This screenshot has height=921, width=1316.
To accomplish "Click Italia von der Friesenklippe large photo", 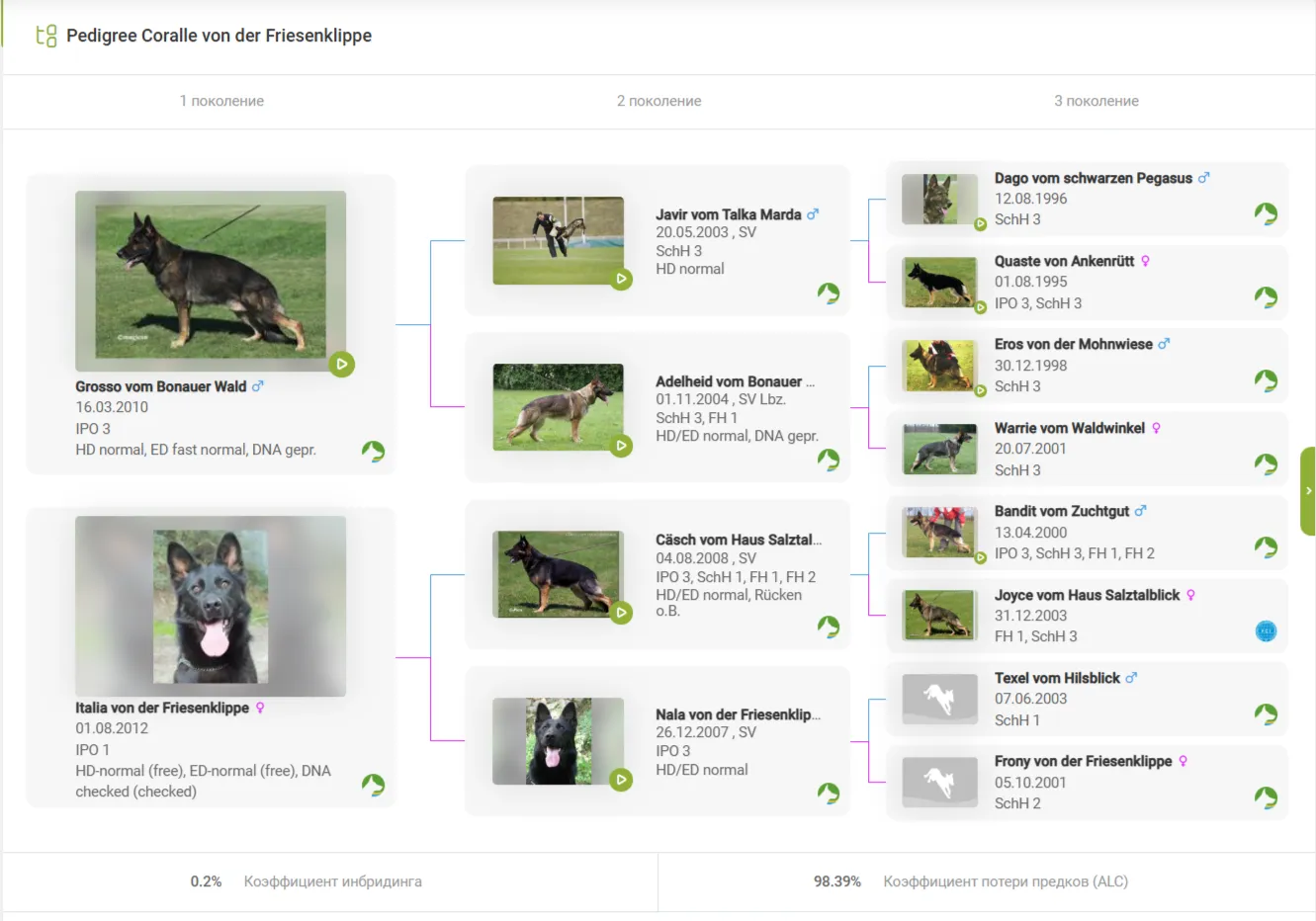I will pos(211,606).
